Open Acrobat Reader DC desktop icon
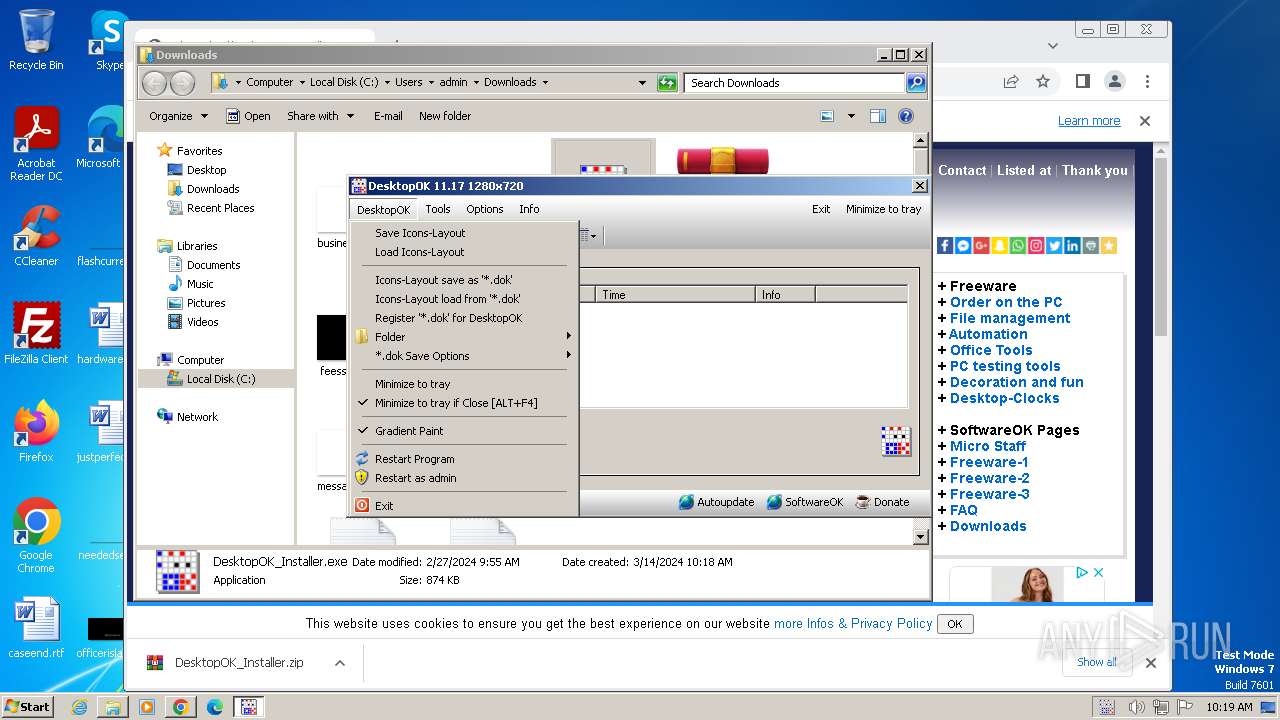 36,144
